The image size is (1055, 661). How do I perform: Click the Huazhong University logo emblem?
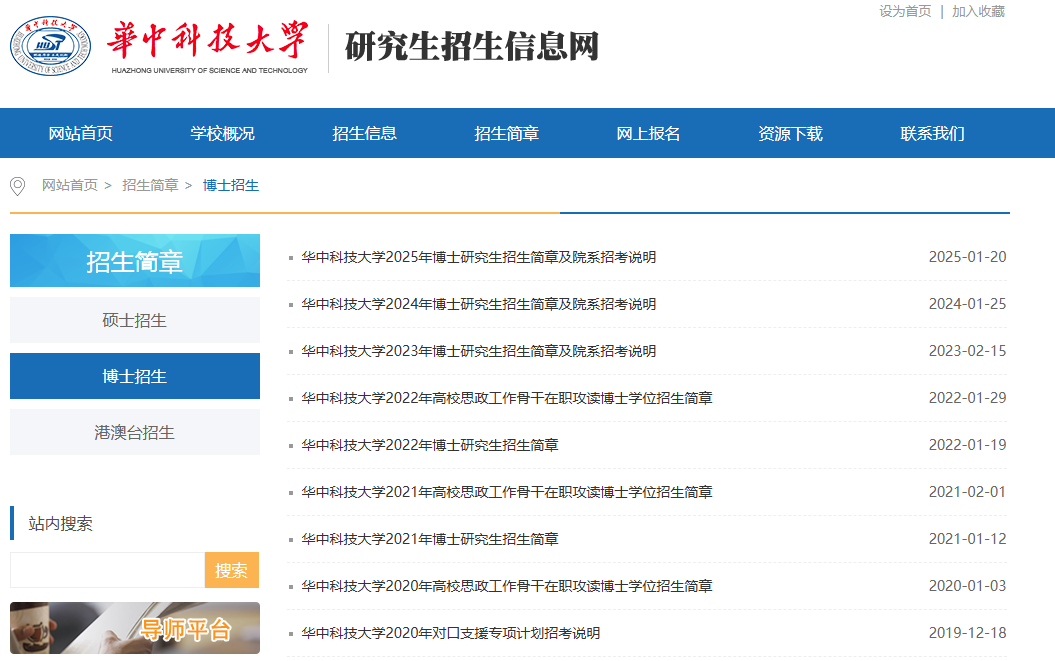point(50,45)
